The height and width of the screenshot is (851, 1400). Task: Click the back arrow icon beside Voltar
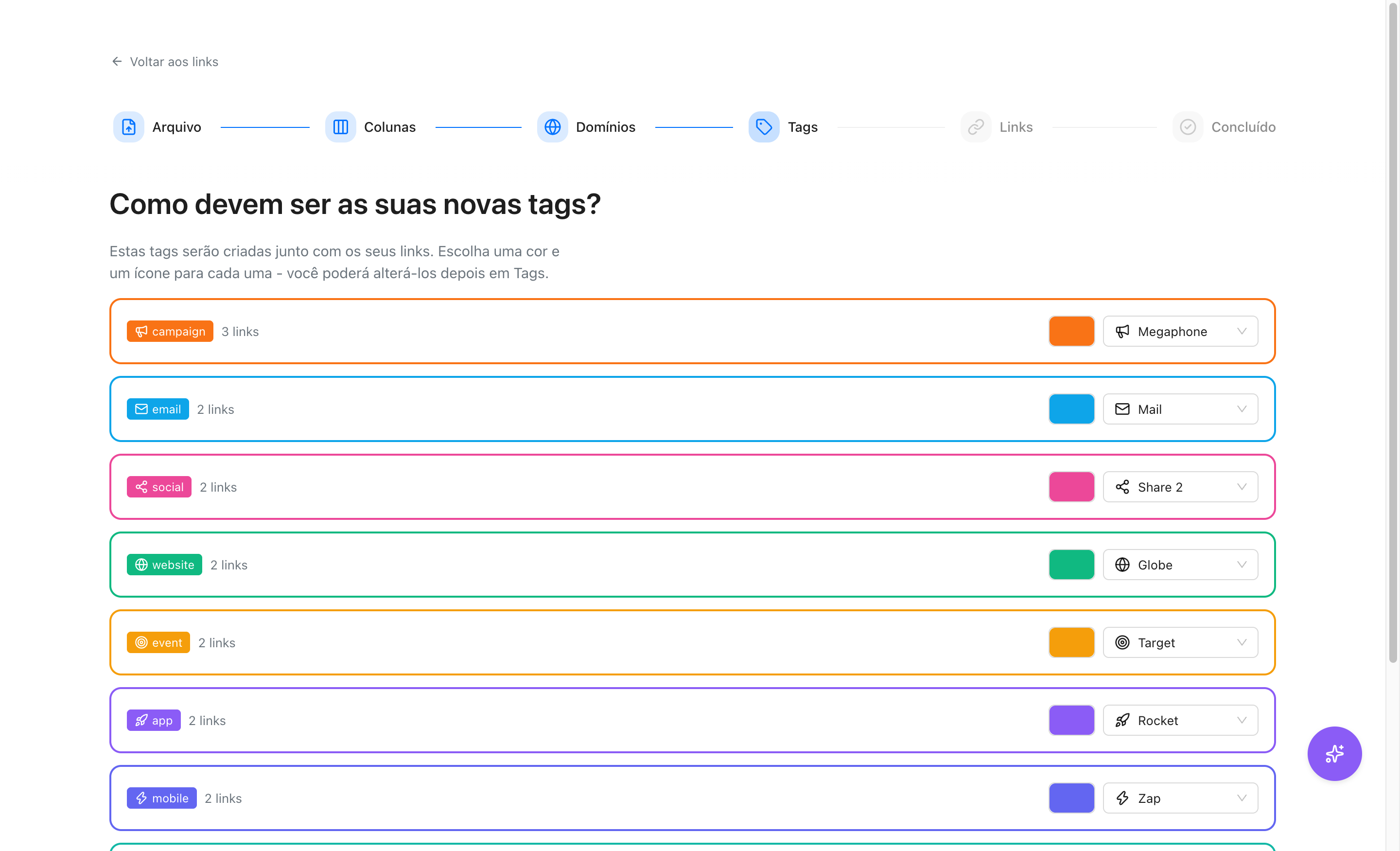(117, 61)
